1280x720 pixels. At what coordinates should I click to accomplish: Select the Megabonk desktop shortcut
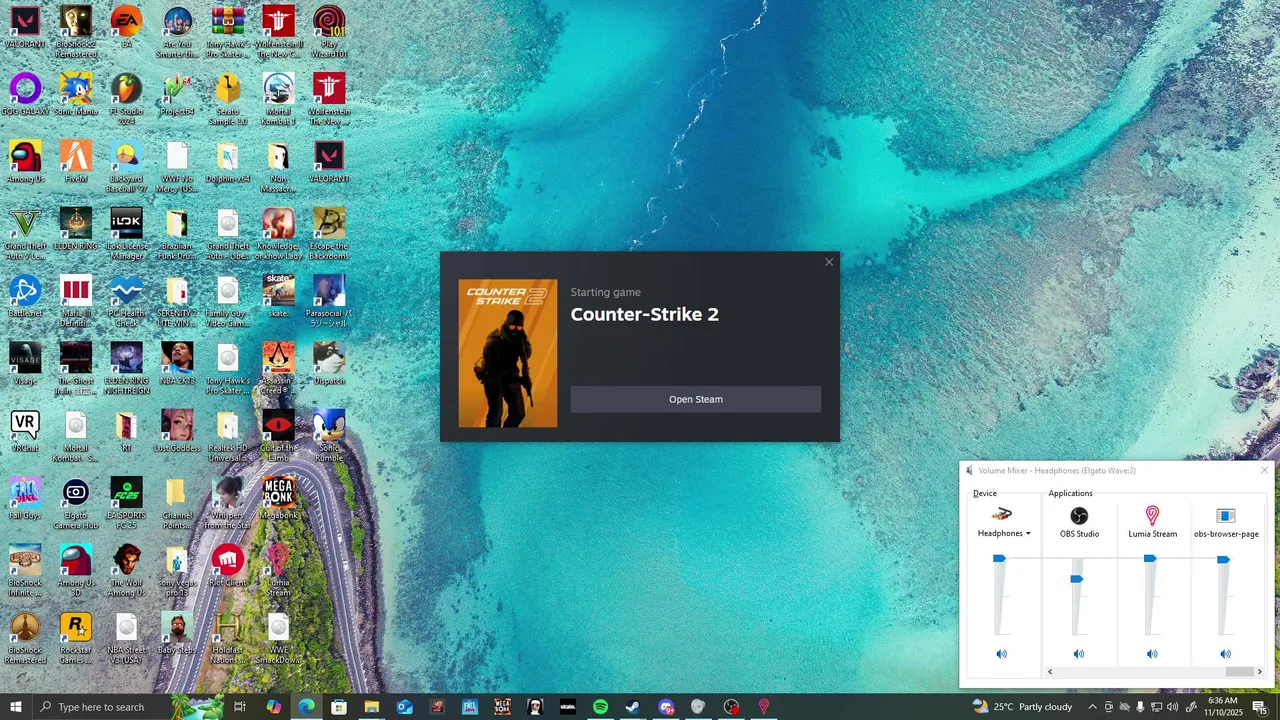click(278, 498)
